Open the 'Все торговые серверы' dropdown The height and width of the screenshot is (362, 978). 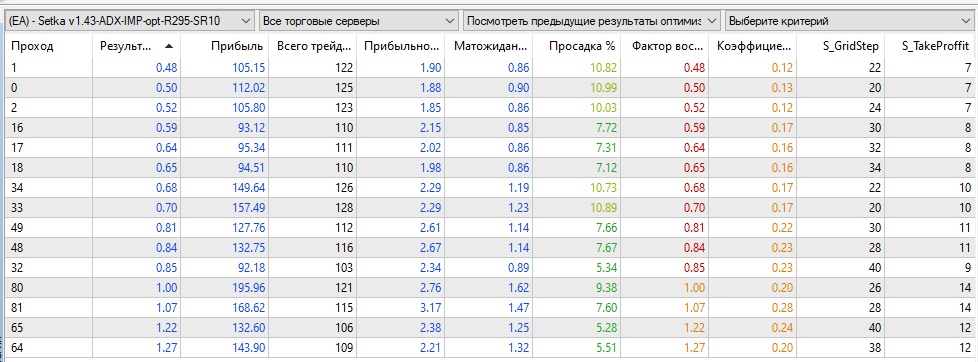tap(359, 21)
